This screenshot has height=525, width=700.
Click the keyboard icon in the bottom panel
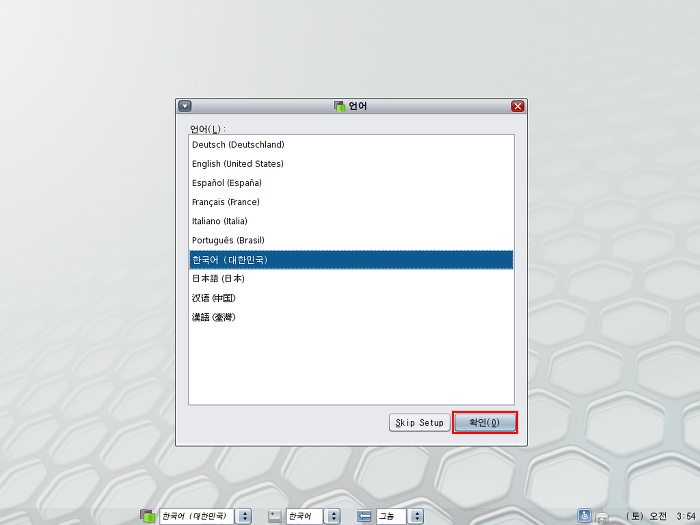click(x=275, y=517)
